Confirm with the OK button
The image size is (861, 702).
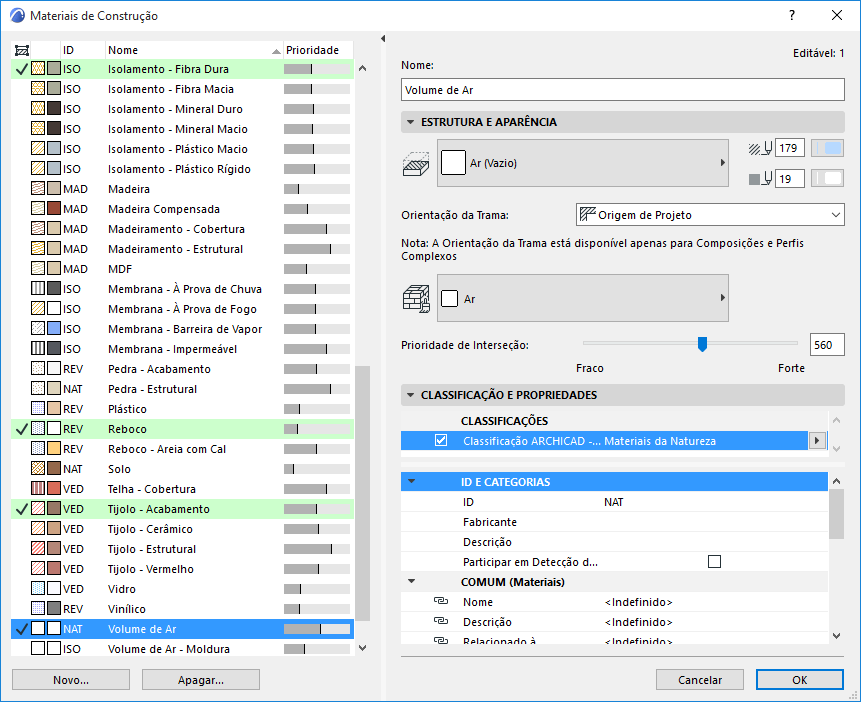[x=800, y=680]
